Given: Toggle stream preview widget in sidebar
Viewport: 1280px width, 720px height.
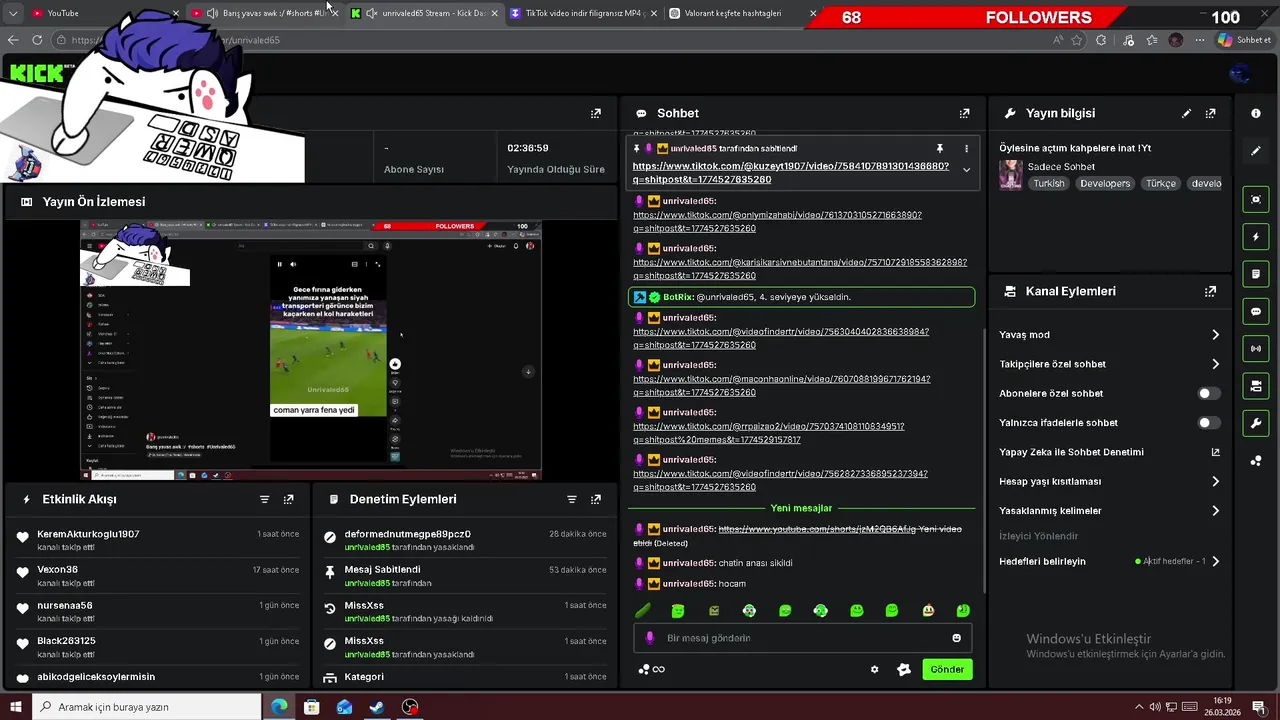Looking at the screenshot, I should click(x=1256, y=199).
